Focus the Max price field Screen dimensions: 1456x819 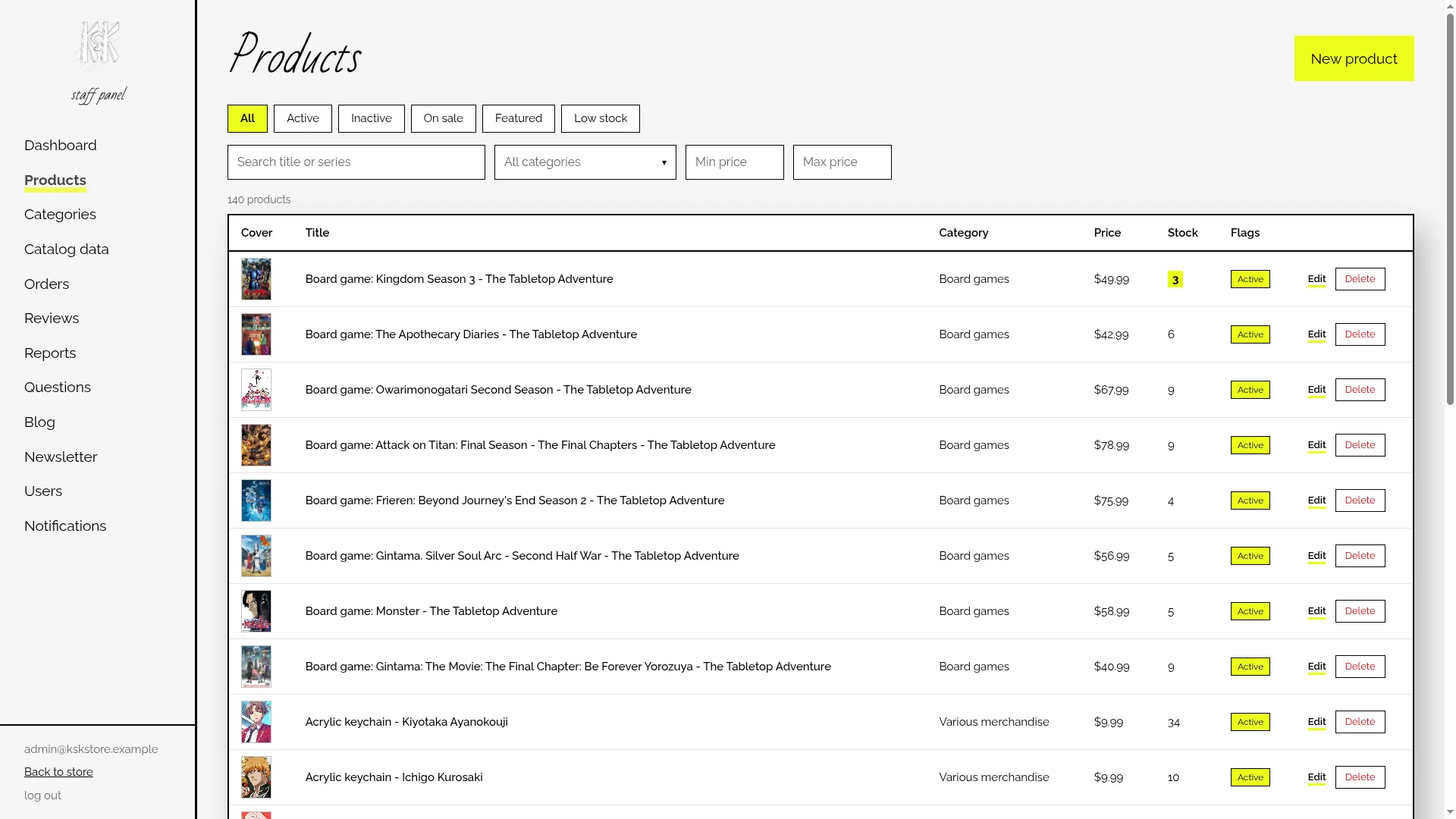(x=843, y=162)
